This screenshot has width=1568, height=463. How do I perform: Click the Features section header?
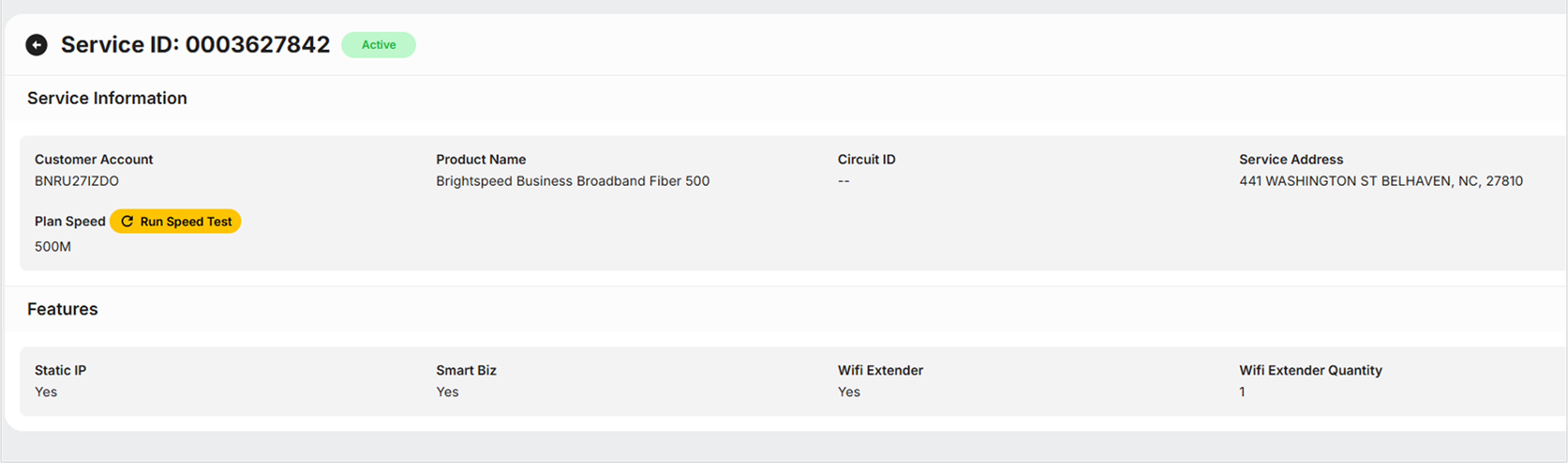[63, 309]
